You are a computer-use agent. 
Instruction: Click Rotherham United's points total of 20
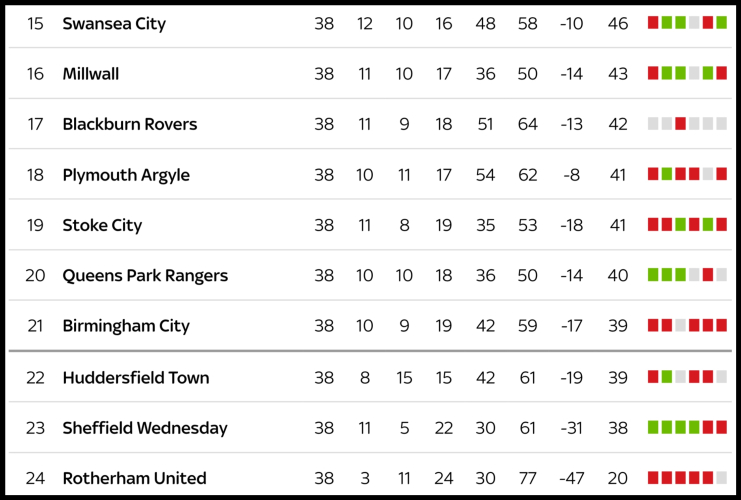tap(618, 478)
